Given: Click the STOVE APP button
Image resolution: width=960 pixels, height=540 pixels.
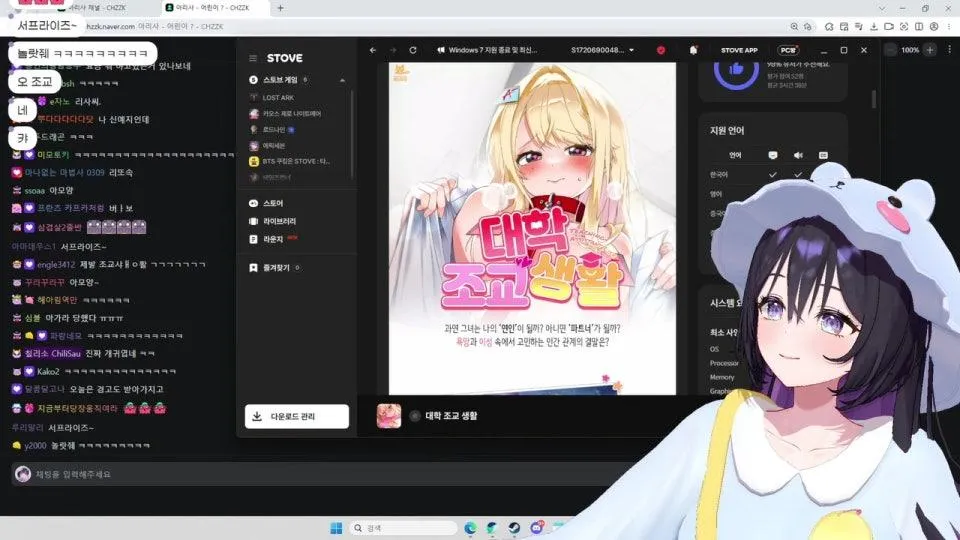Looking at the screenshot, I should coord(739,50).
